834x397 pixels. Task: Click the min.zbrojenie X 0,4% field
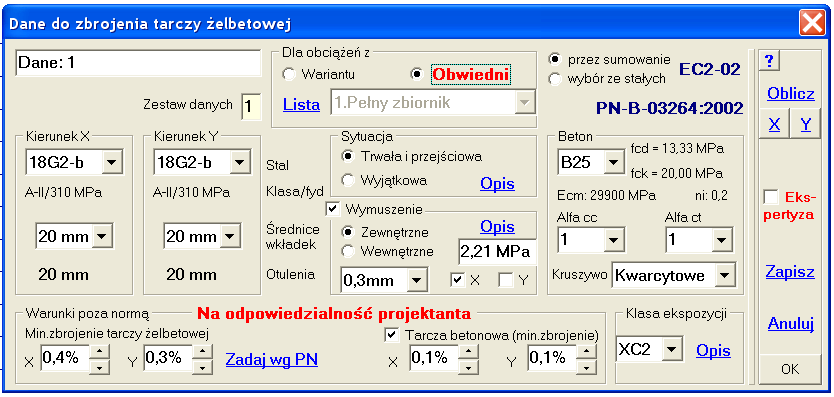point(65,359)
